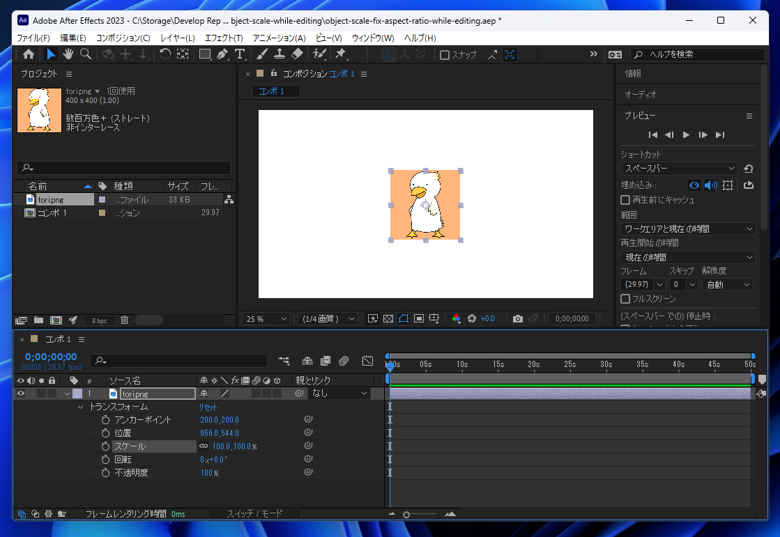Adjust the timeline zoom slider handle
The image size is (780, 537).
[x=406, y=515]
